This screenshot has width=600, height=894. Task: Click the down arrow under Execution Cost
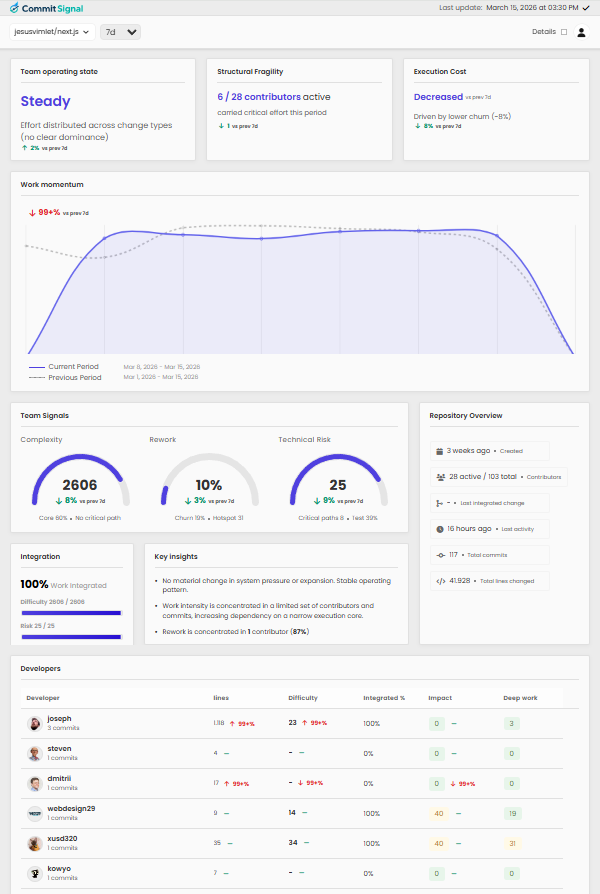tap(417, 126)
